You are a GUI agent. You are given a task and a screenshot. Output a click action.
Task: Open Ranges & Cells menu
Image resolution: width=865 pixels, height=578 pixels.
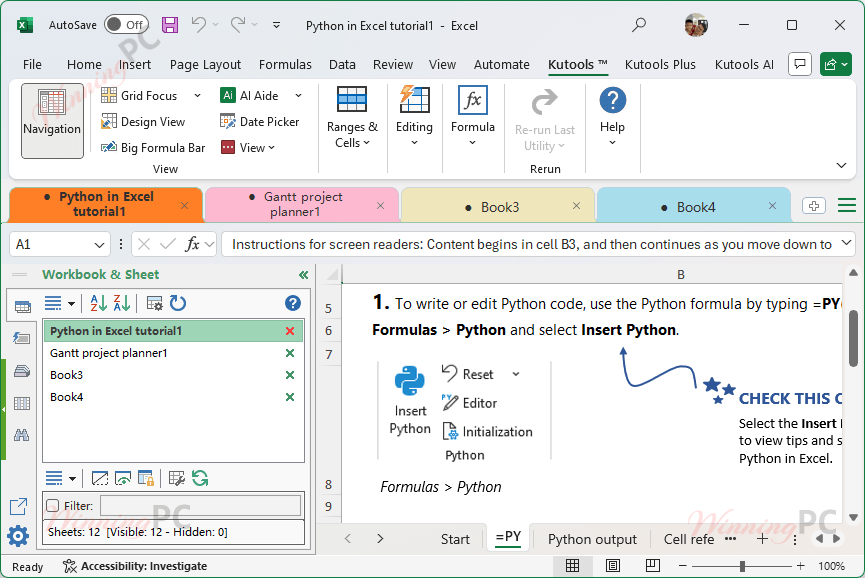(x=352, y=118)
